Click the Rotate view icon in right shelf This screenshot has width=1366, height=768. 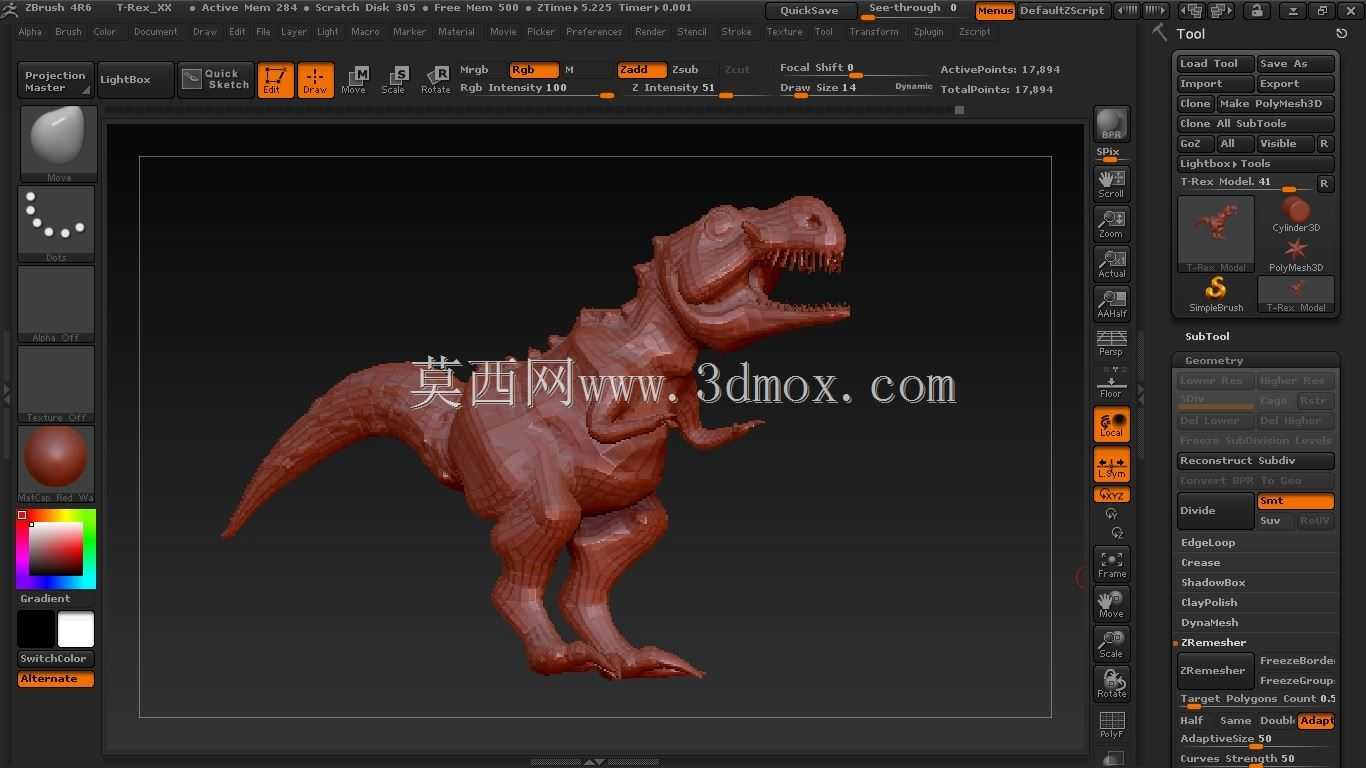(1111, 684)
